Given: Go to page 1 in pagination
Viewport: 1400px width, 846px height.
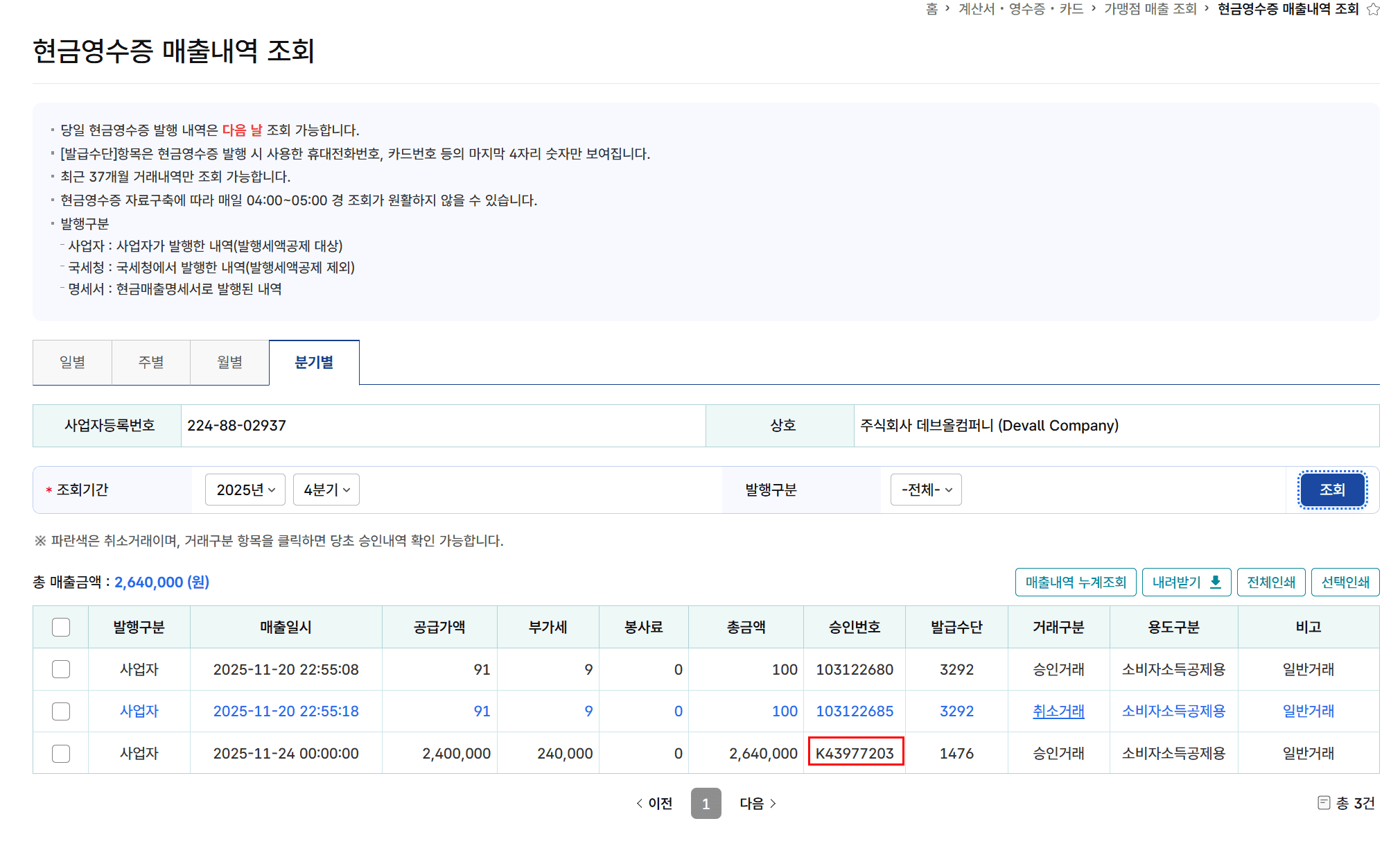Looking at the screenshot, I should [x=706, y=803].
